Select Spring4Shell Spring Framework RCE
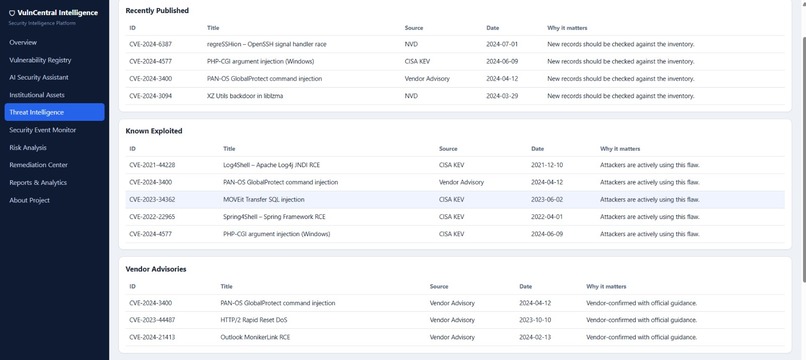Image resolution: width=806 pixels, height=360 pixels. pyautogui.click(x=274, y=217)
